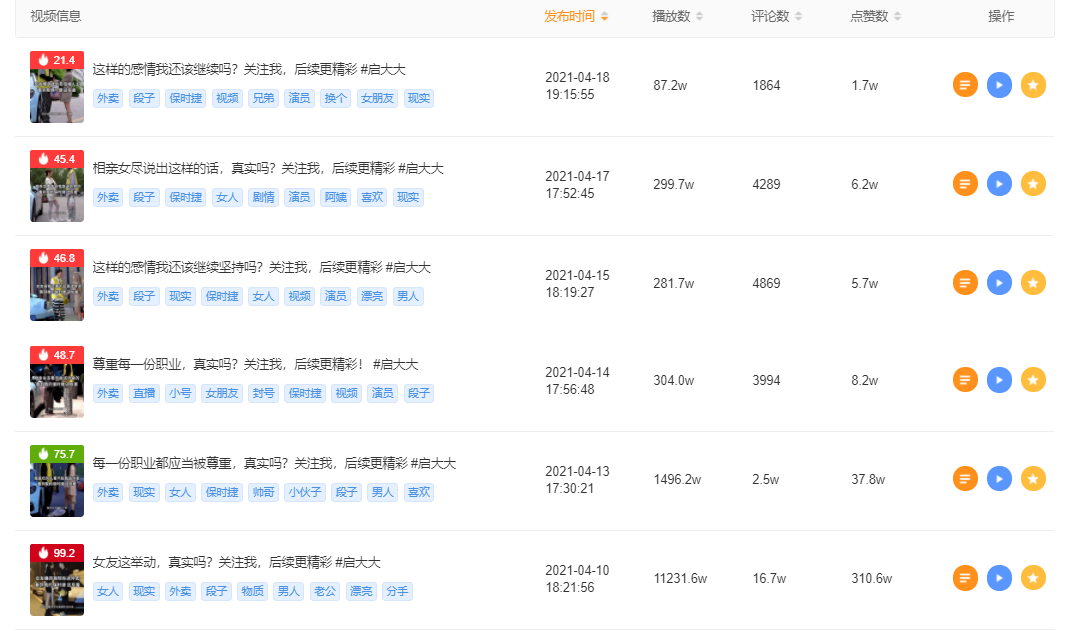The height and width of the screenshot is (631, 1067).
Task: Select 男人 tag in 2021-04-15 row
Action: 408,296
